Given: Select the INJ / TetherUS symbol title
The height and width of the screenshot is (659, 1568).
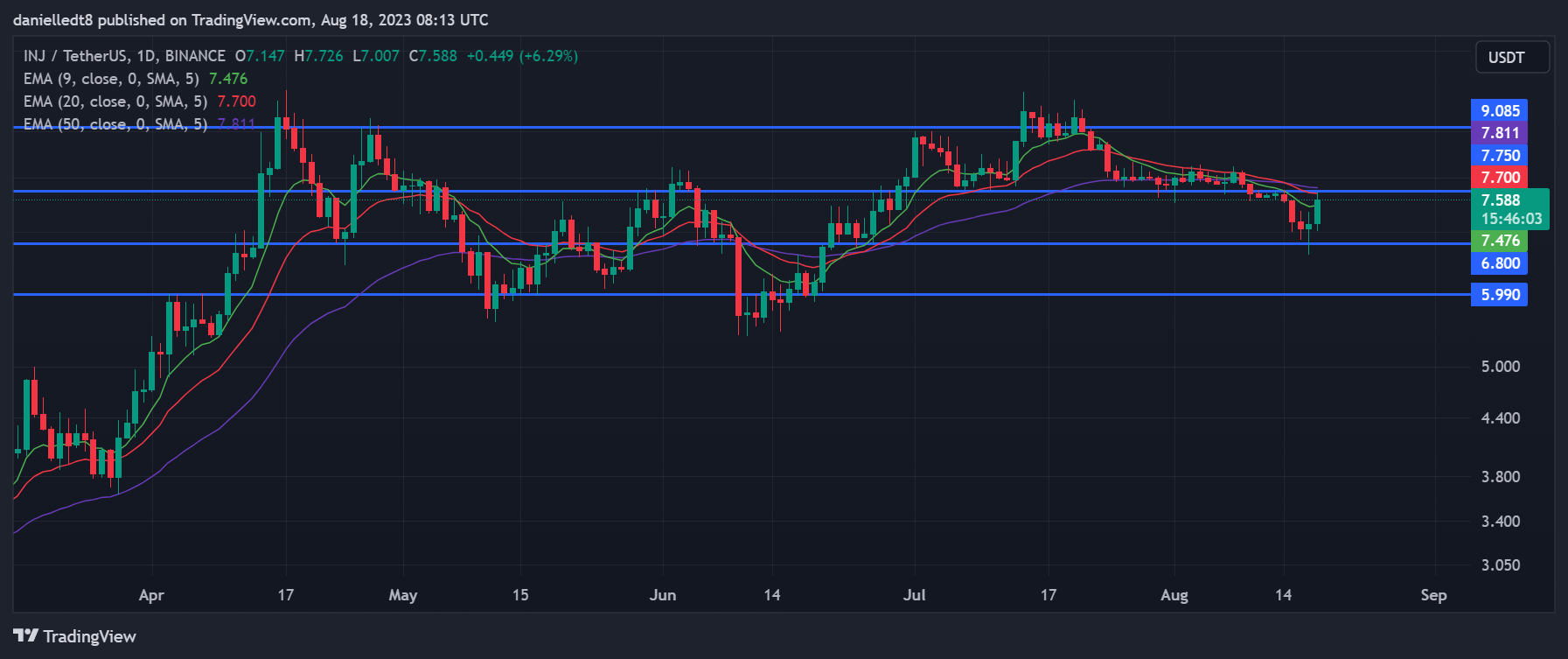Looking at the screenshot, I should (x=124, y=56).
